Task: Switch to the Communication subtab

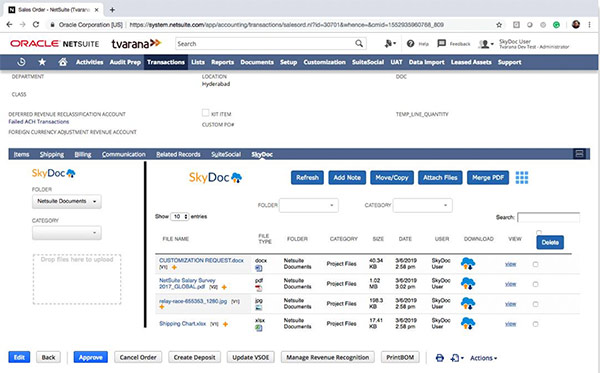Action: tap(124, 154)
